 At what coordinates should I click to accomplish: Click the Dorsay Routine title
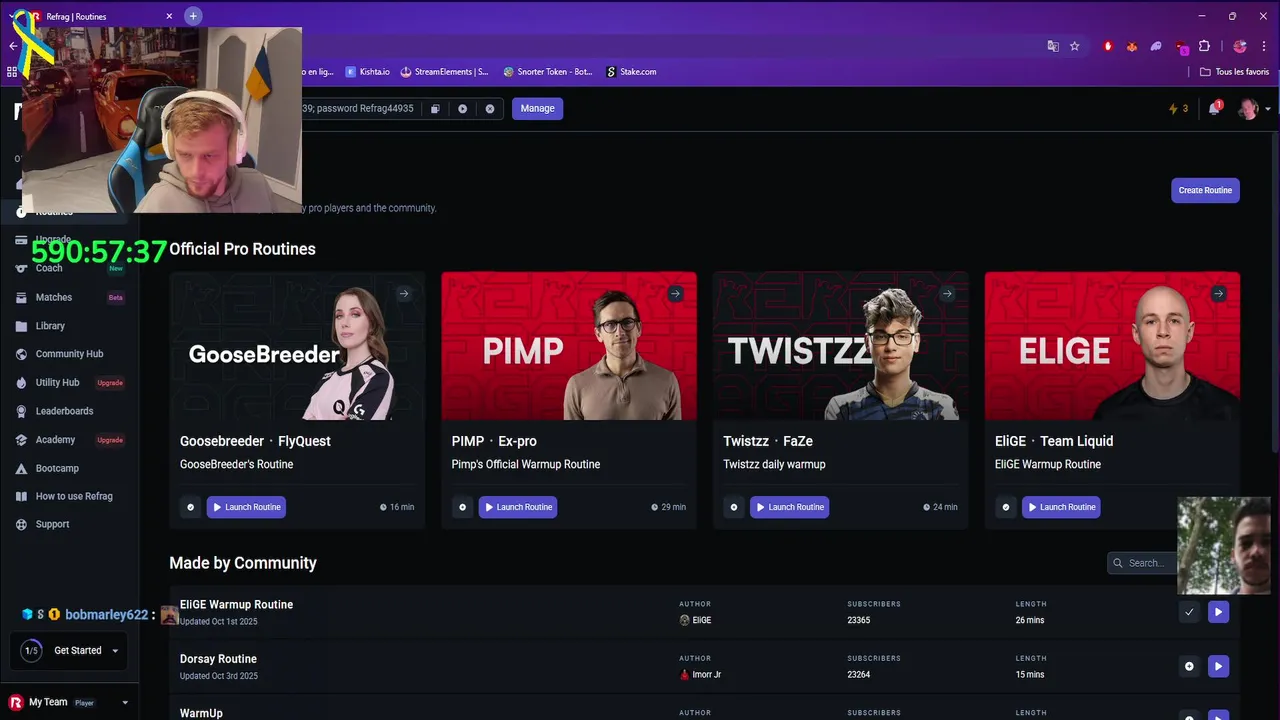tap(218, 659)
